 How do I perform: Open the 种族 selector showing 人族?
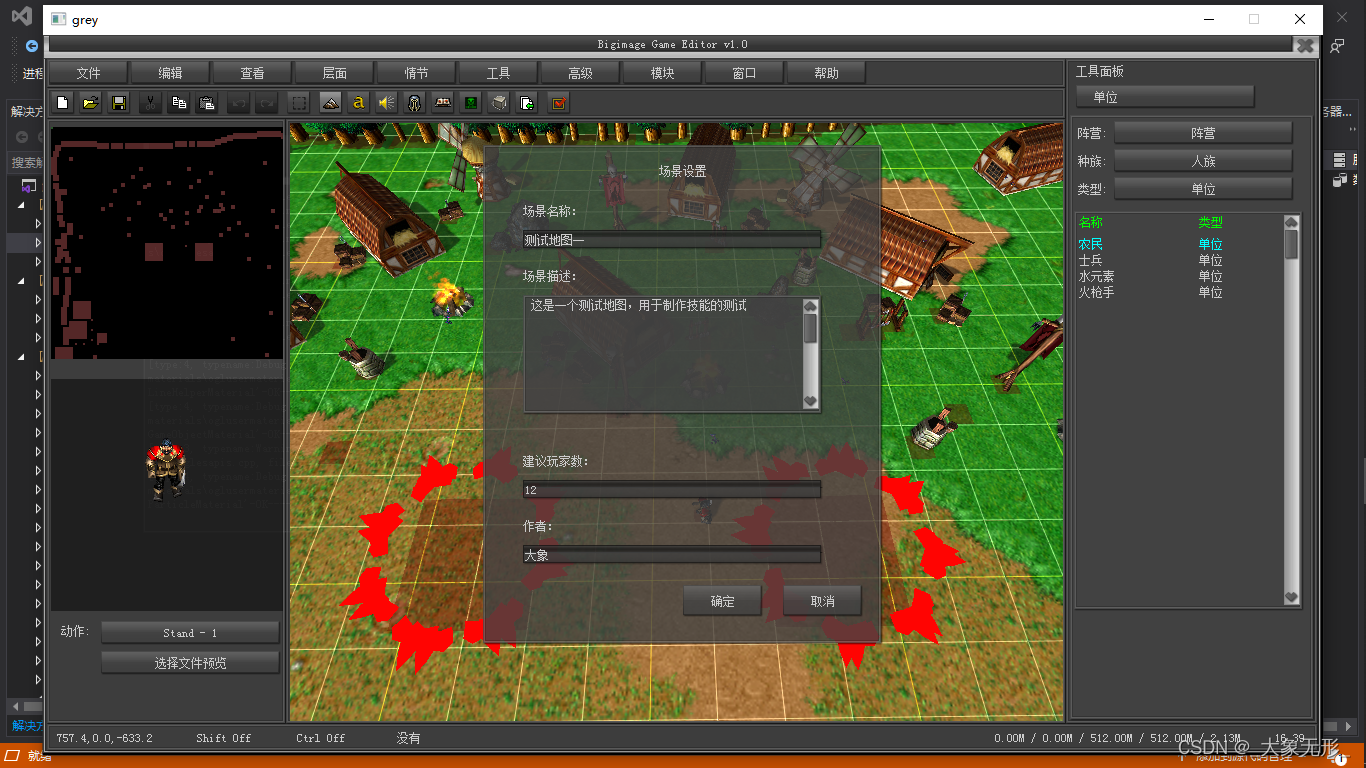click(x=1203, y=161)
